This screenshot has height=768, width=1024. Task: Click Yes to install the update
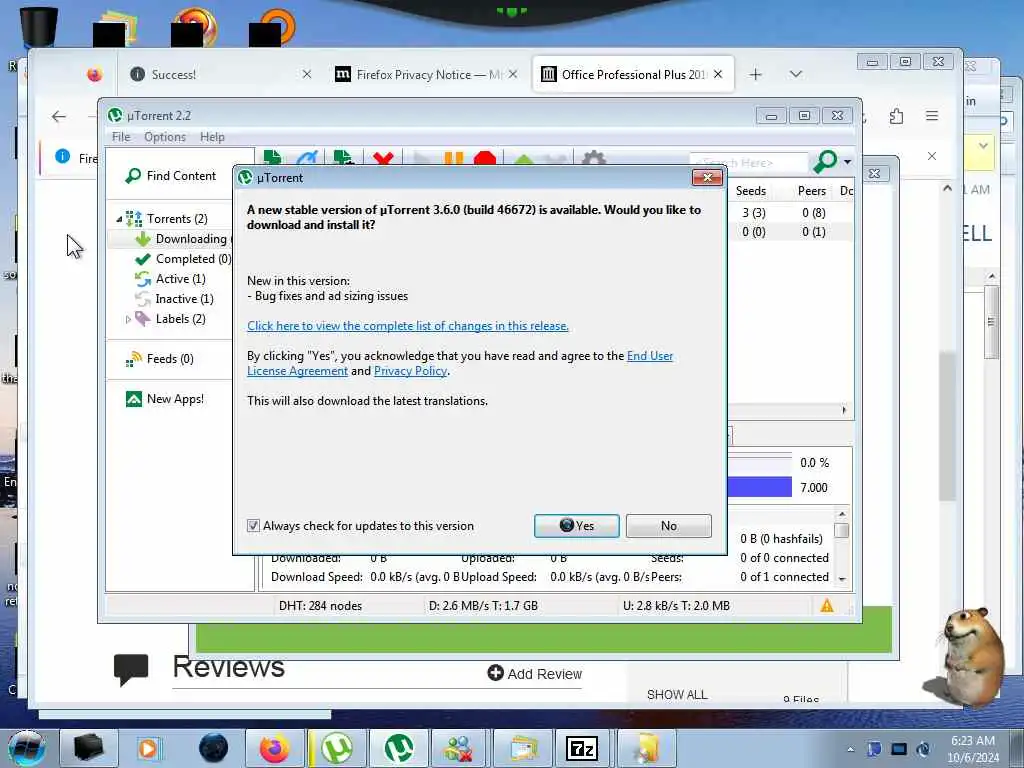pyautogui.click(x=577, y=526)
